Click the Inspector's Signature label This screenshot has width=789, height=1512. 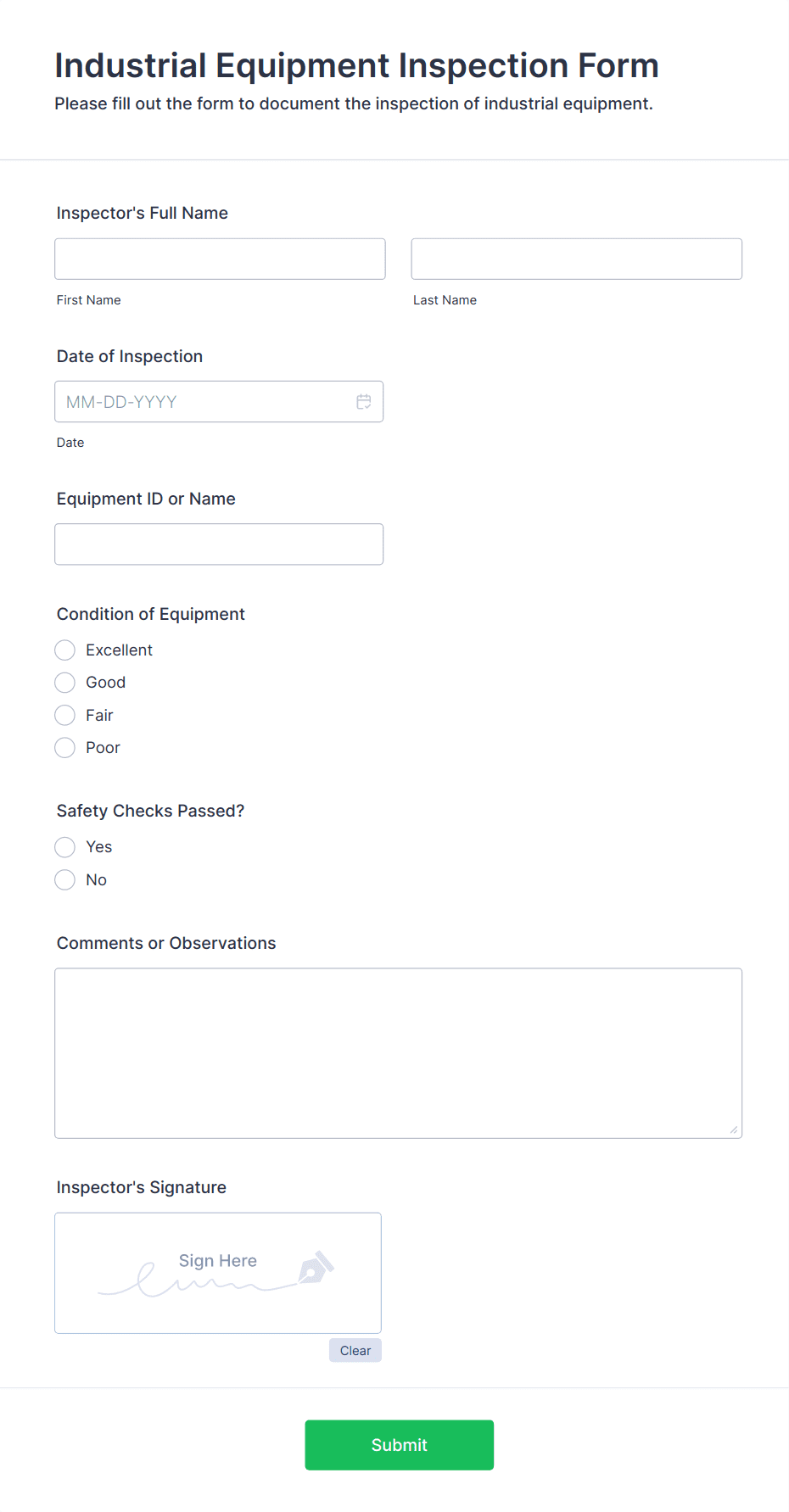tap(141, 1187)
